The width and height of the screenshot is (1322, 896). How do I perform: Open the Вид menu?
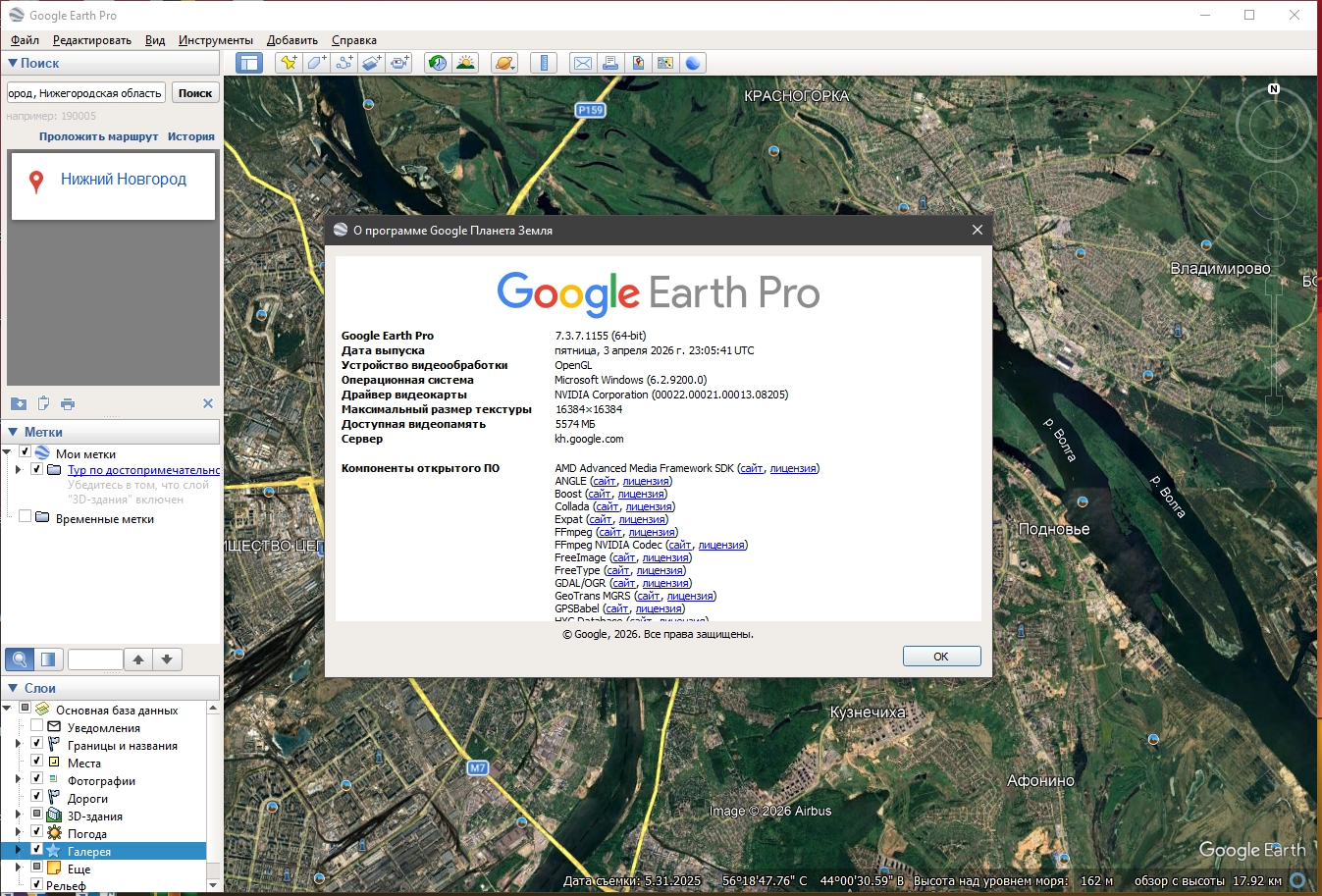click(x=155, y=40)
